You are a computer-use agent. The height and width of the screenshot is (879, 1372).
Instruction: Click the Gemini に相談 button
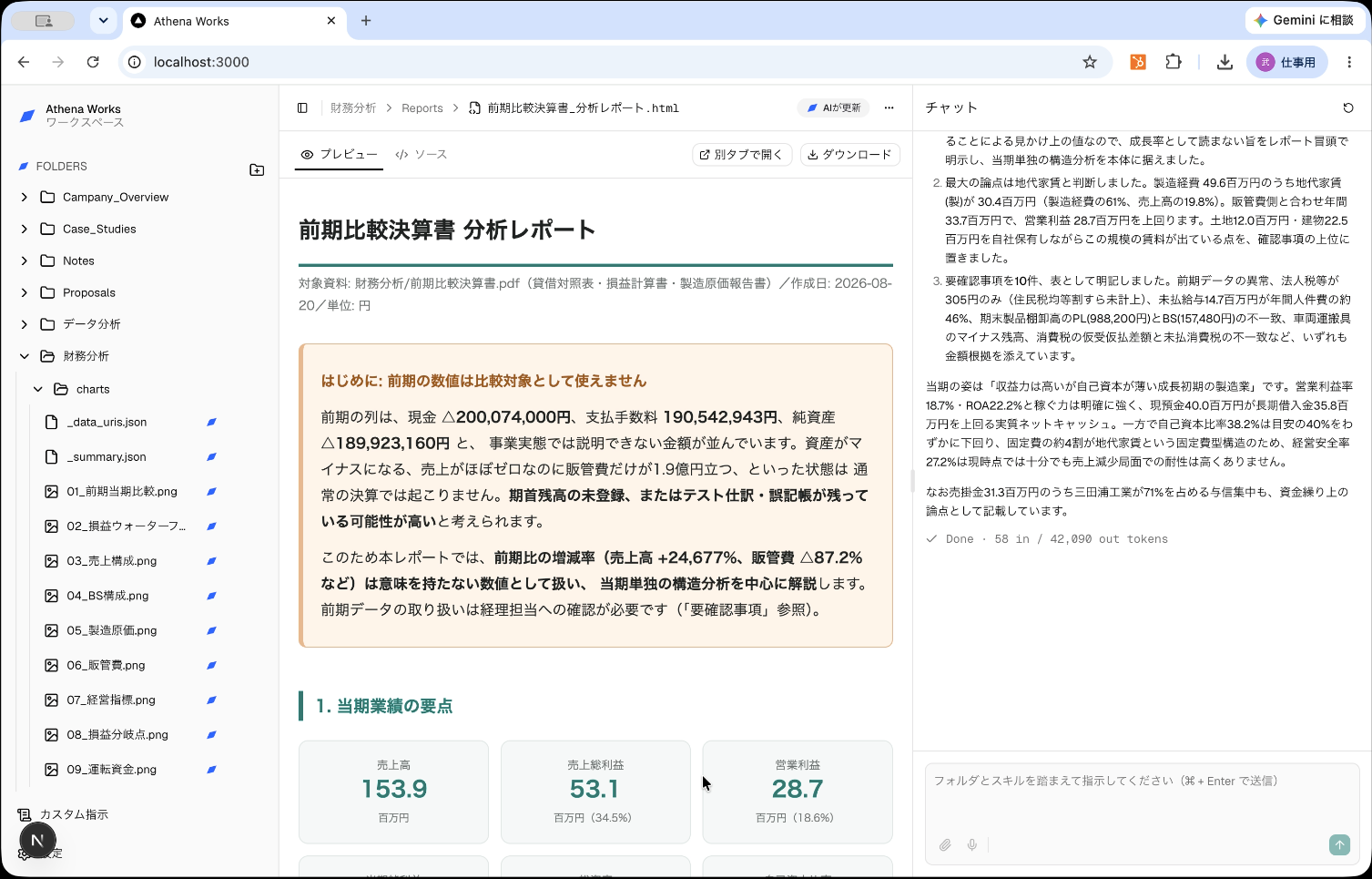point(1304,20)
